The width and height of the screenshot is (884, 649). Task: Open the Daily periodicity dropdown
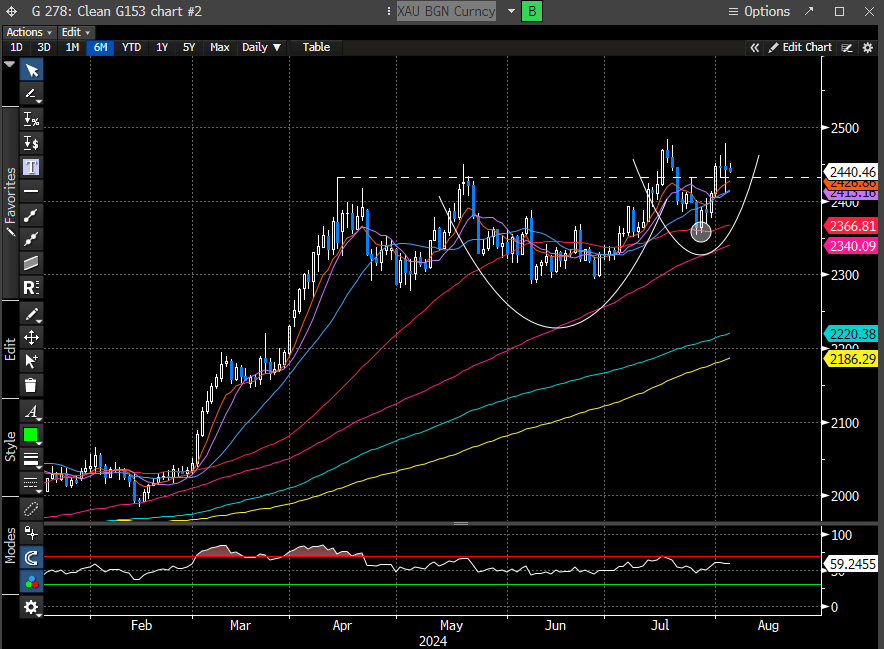tap(262, 47)
